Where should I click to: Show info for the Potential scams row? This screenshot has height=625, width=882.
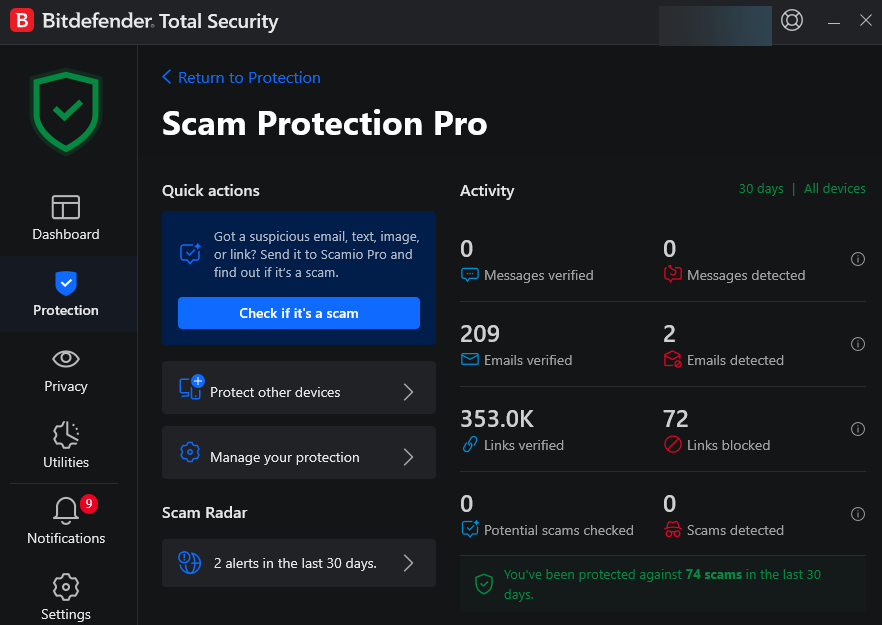857,514
